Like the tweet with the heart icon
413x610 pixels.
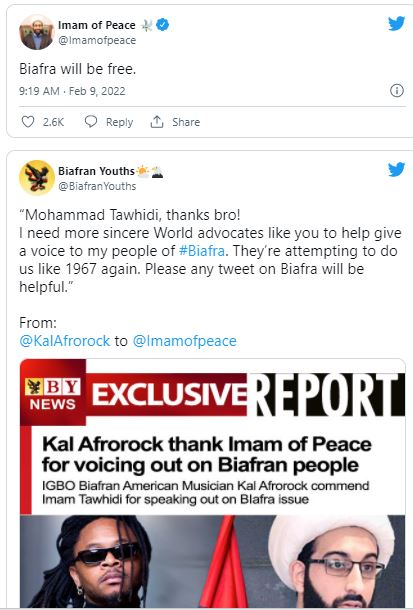(28, 122)
